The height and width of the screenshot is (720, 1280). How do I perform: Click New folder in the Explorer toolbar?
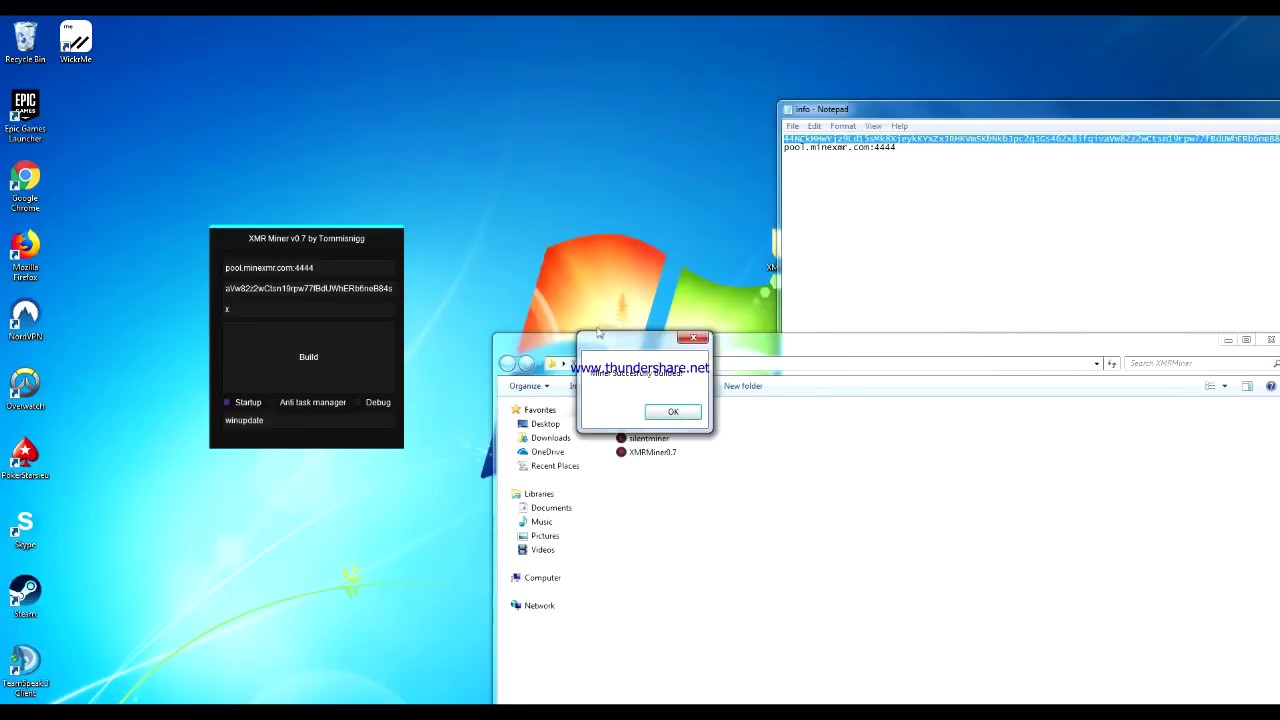coord(743,386)
